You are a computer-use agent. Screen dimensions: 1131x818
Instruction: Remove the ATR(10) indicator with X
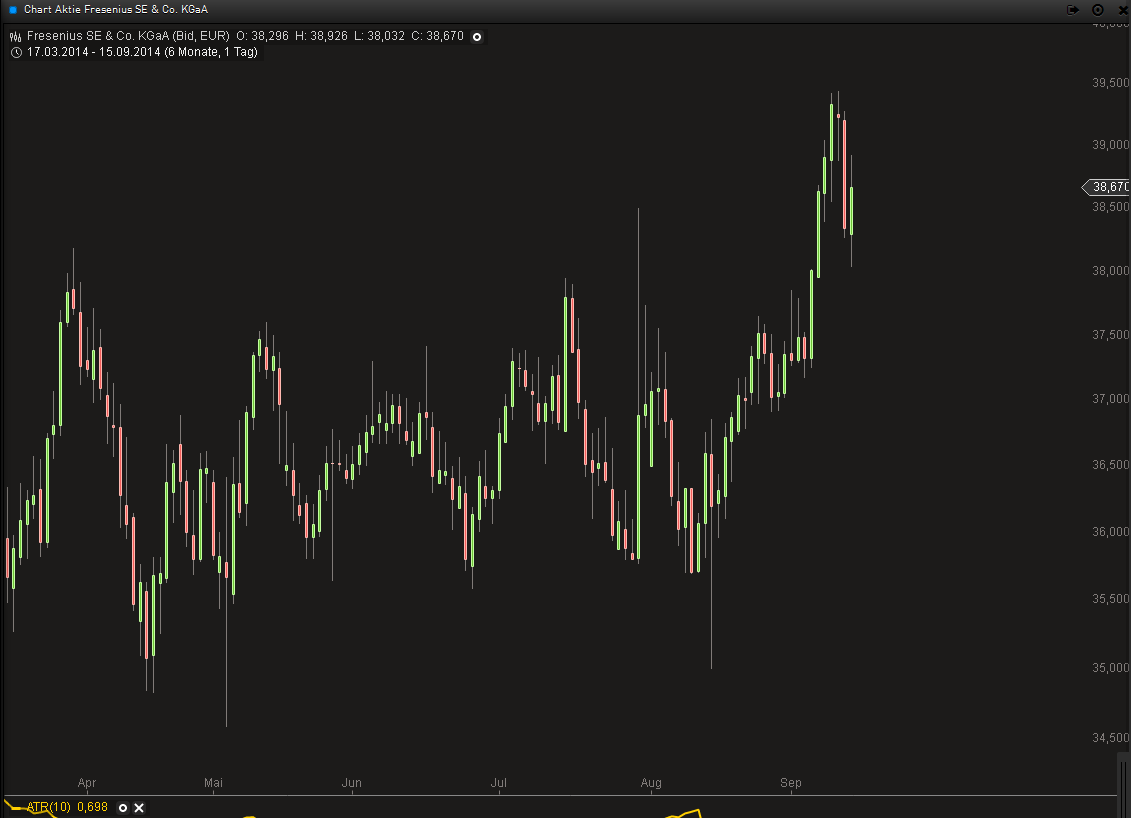pos(139,807)
